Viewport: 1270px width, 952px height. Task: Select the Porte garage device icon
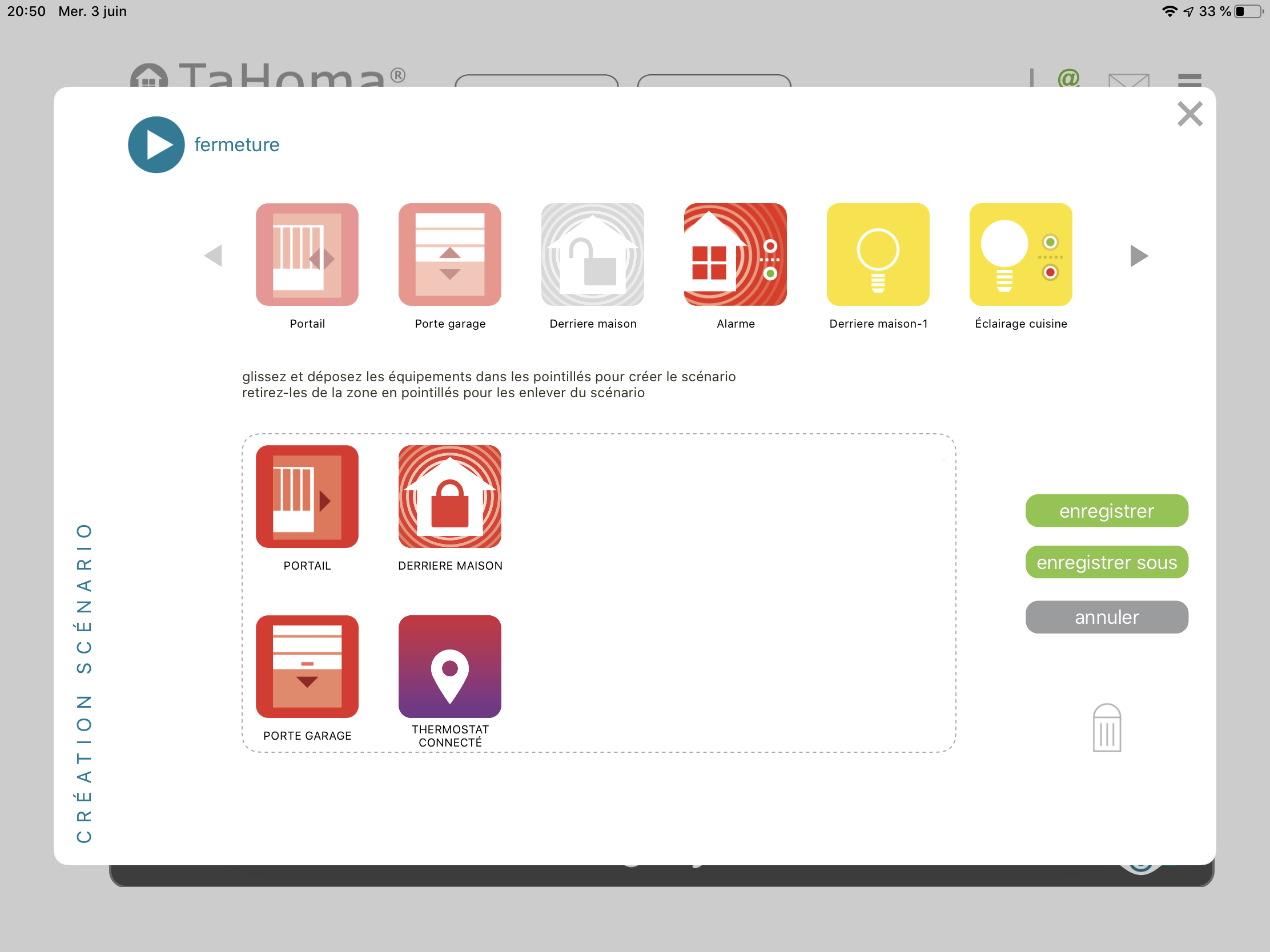(x=449, y=254)
